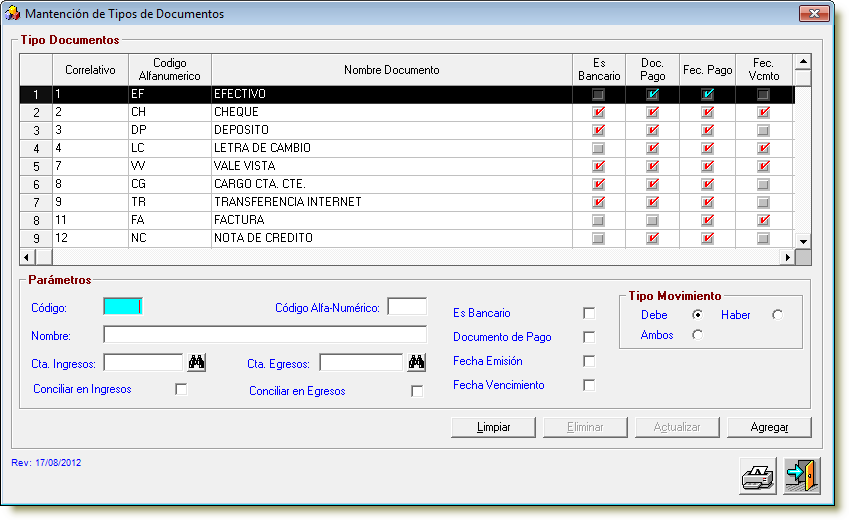Select the EFECTIVO document row
849x520 pixels.
[407, 94]
